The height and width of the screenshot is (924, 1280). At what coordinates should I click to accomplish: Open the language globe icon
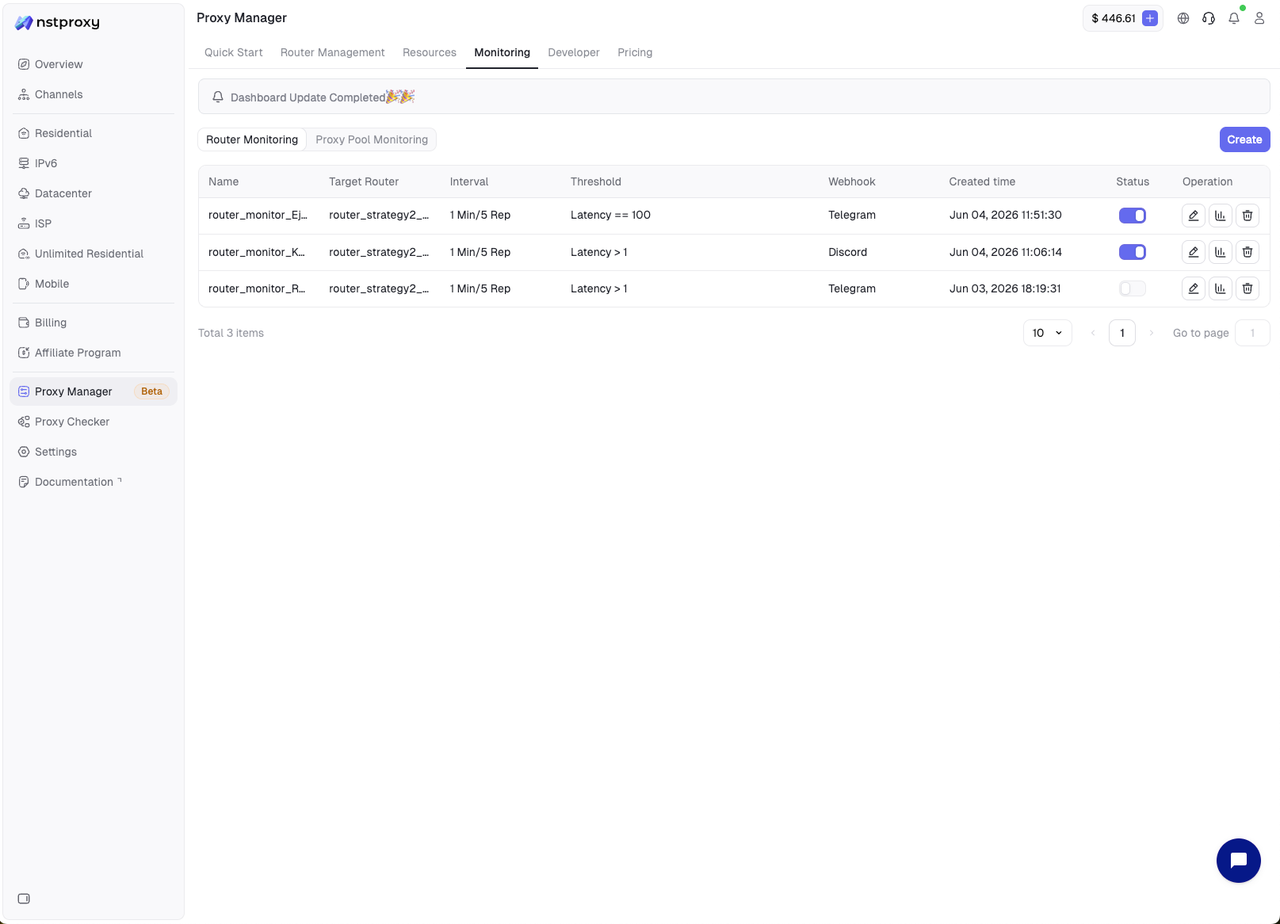pyautogui.click(x=1183, y=18)
